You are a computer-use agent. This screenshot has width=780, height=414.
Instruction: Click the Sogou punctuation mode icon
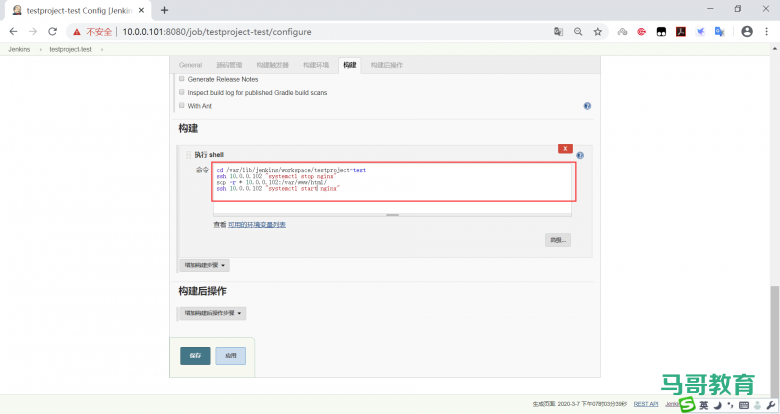pyautogui.click(x=730, y=405)
